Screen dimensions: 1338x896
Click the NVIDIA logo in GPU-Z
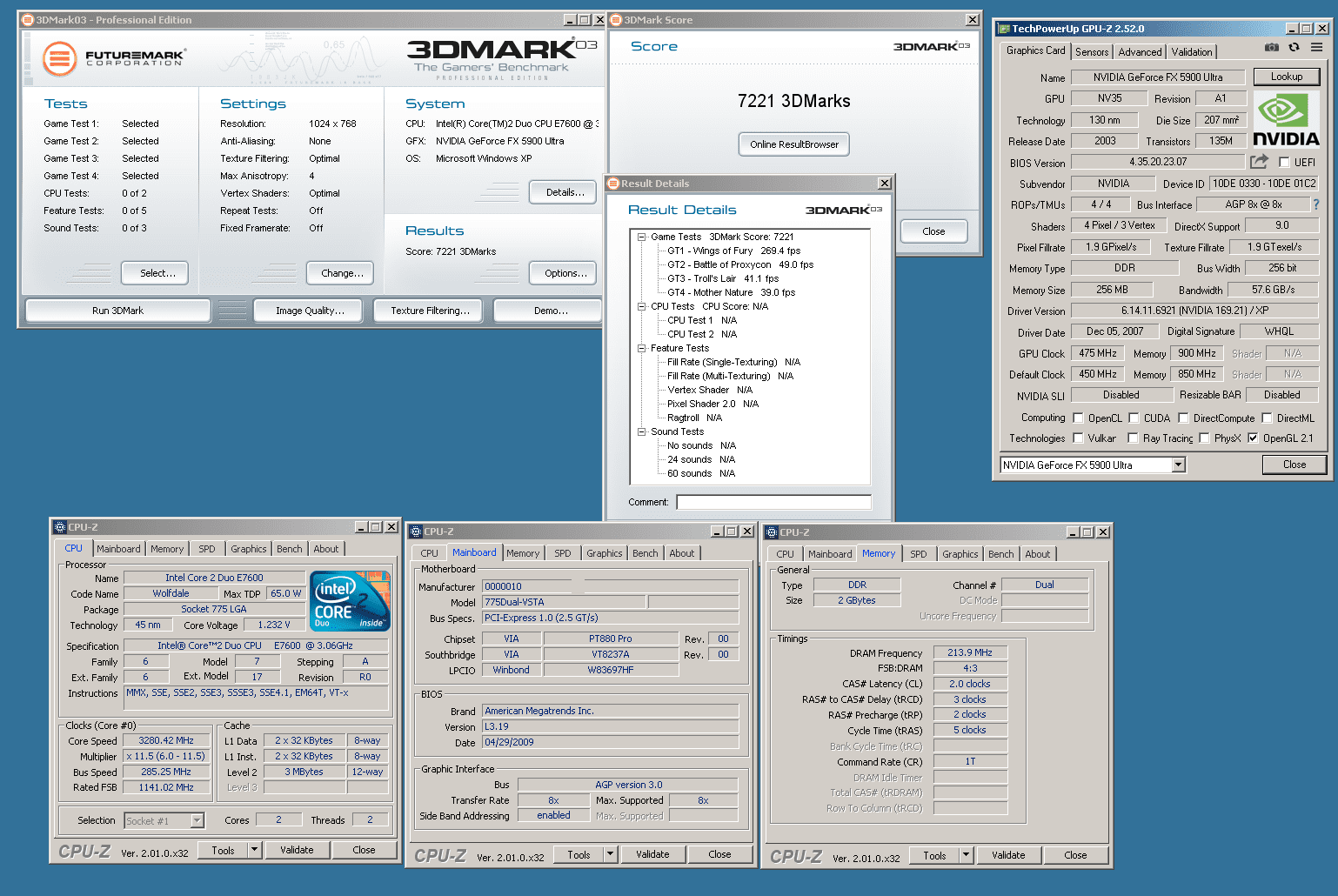point(1286,121)
